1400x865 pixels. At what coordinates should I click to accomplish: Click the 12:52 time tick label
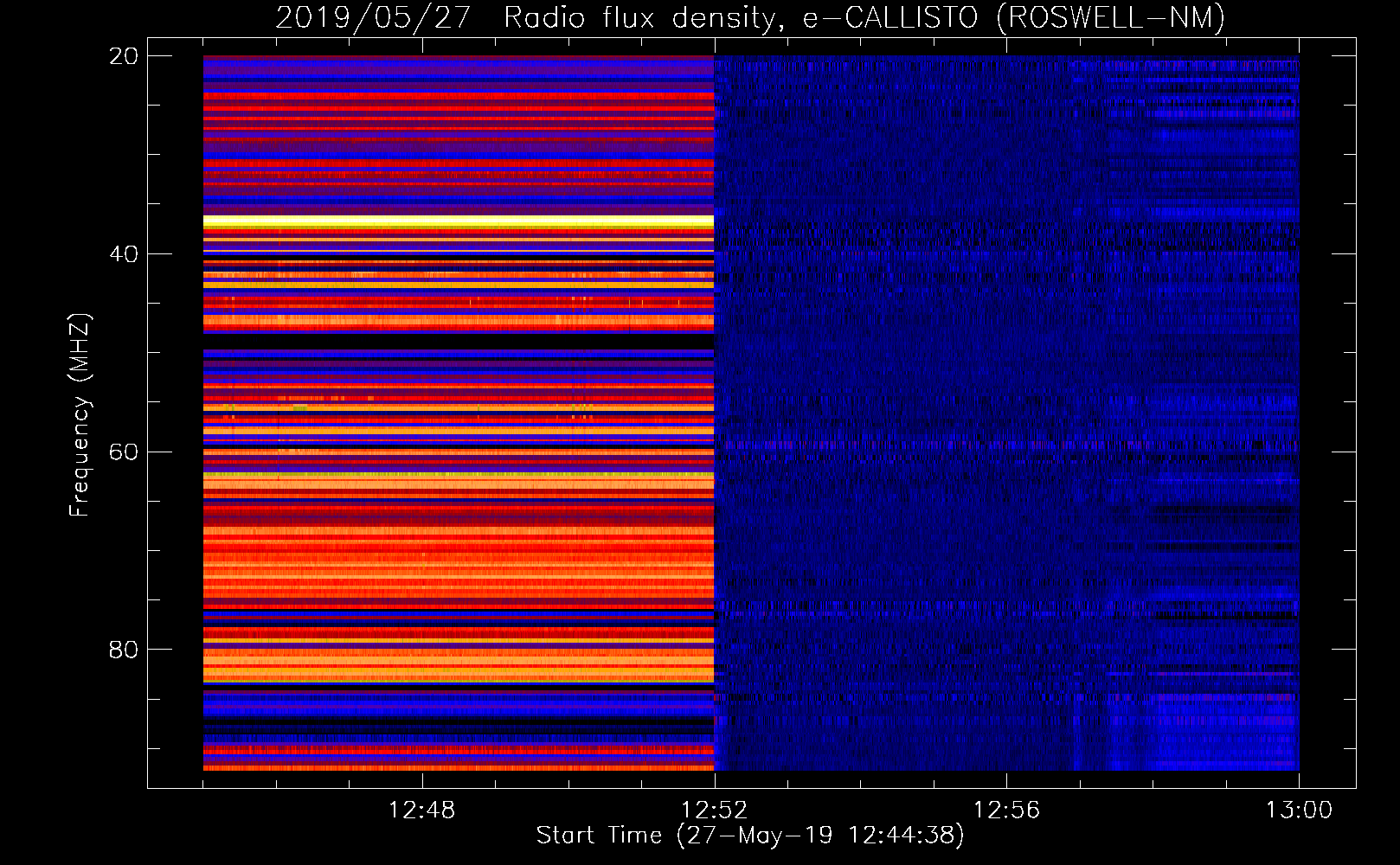pyautogui.click(x=714, y=811)
